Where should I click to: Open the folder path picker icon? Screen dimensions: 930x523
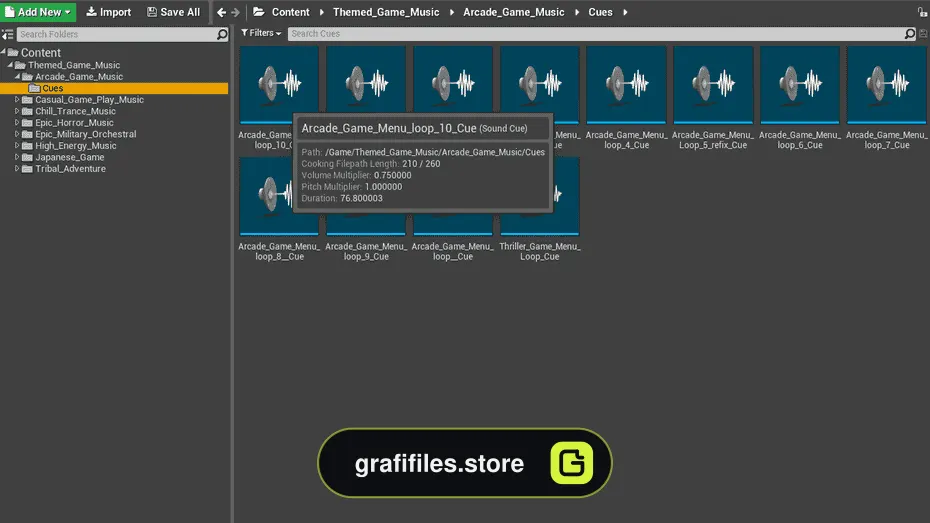point(259,12)
